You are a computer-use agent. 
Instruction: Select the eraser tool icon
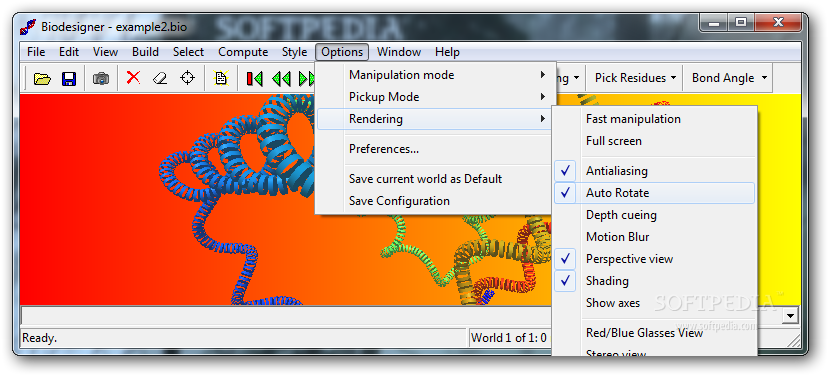pos(160,79)
